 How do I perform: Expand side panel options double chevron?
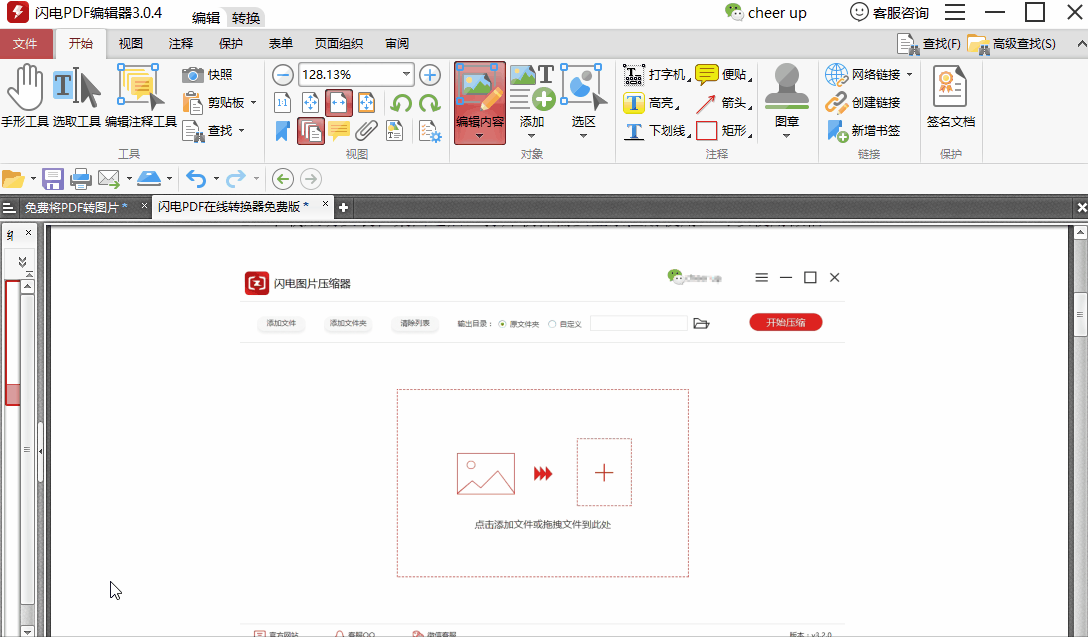click(22, 262)
